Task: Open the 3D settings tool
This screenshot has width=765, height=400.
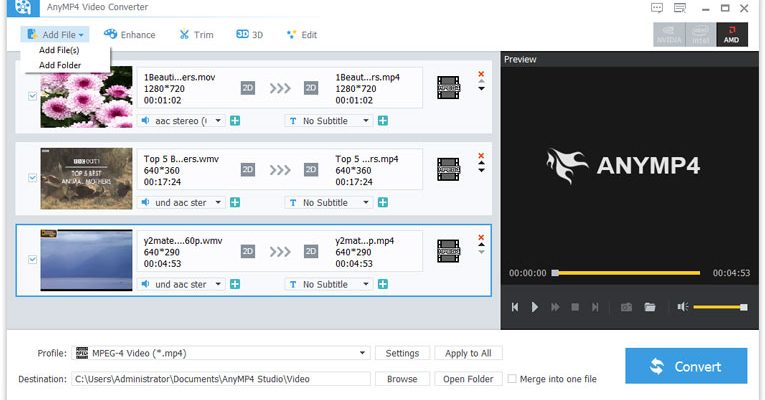Action: (249, 35)
